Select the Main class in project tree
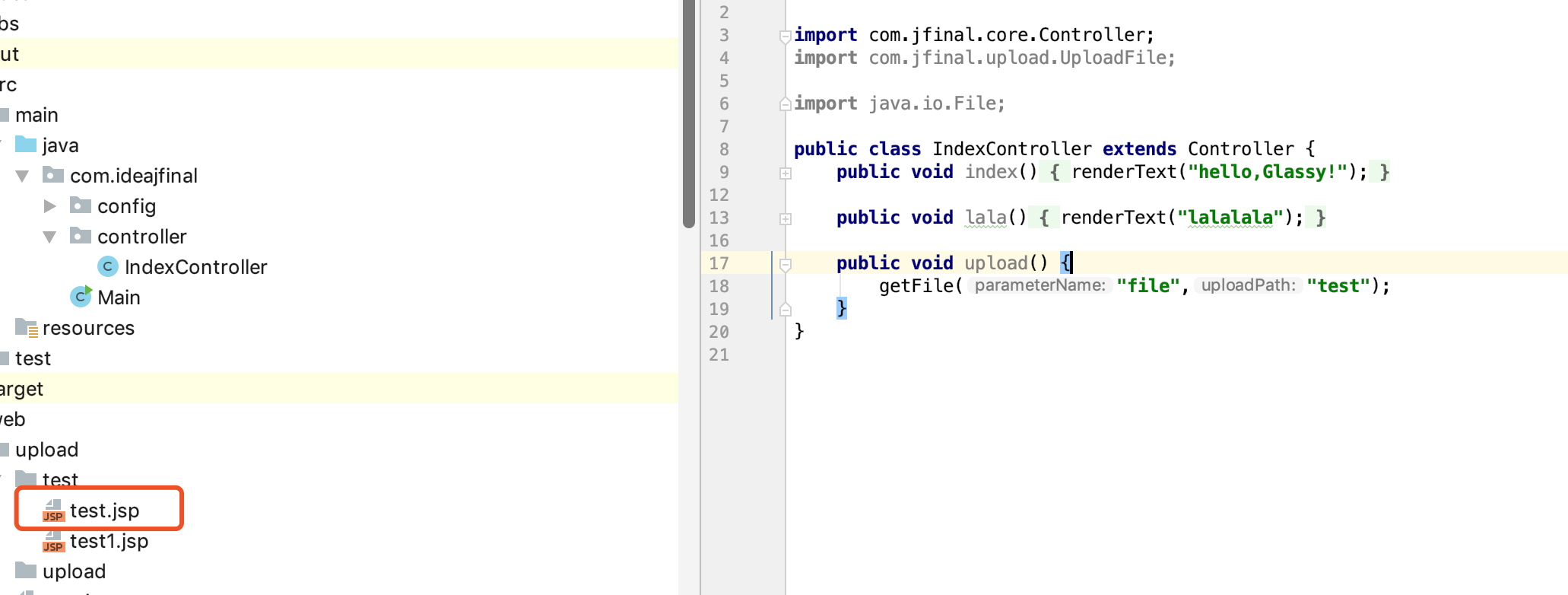The height and width of the screenshot is (595, 1568). [119, 297]
